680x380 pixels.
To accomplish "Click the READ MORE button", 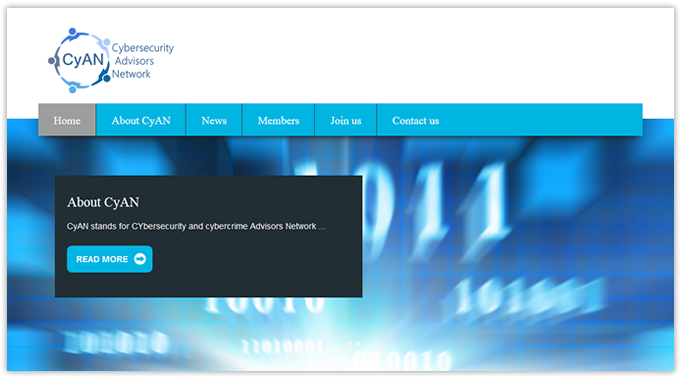I will [110, 259].
